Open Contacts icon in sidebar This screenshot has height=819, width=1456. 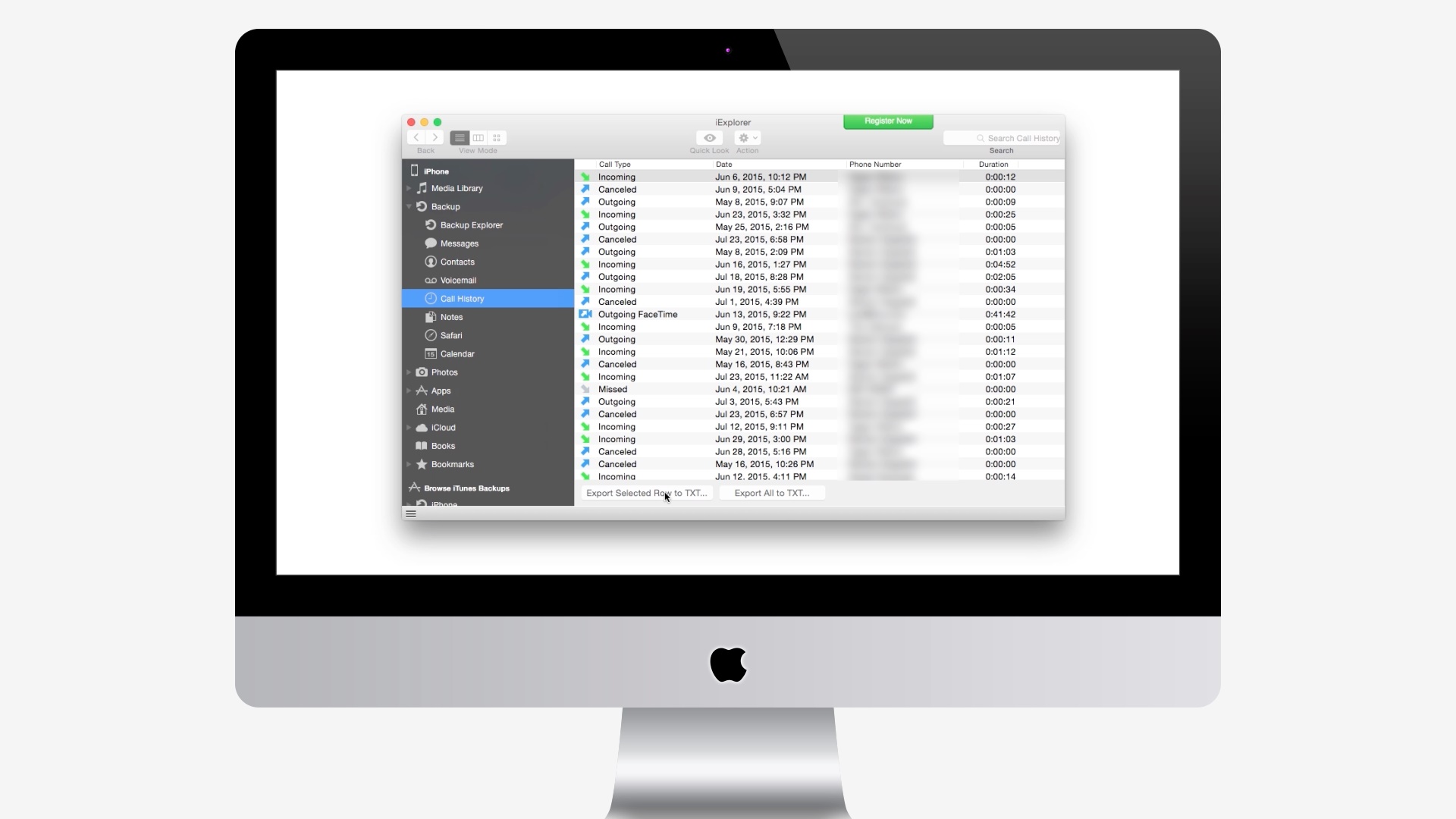[431, 262]
